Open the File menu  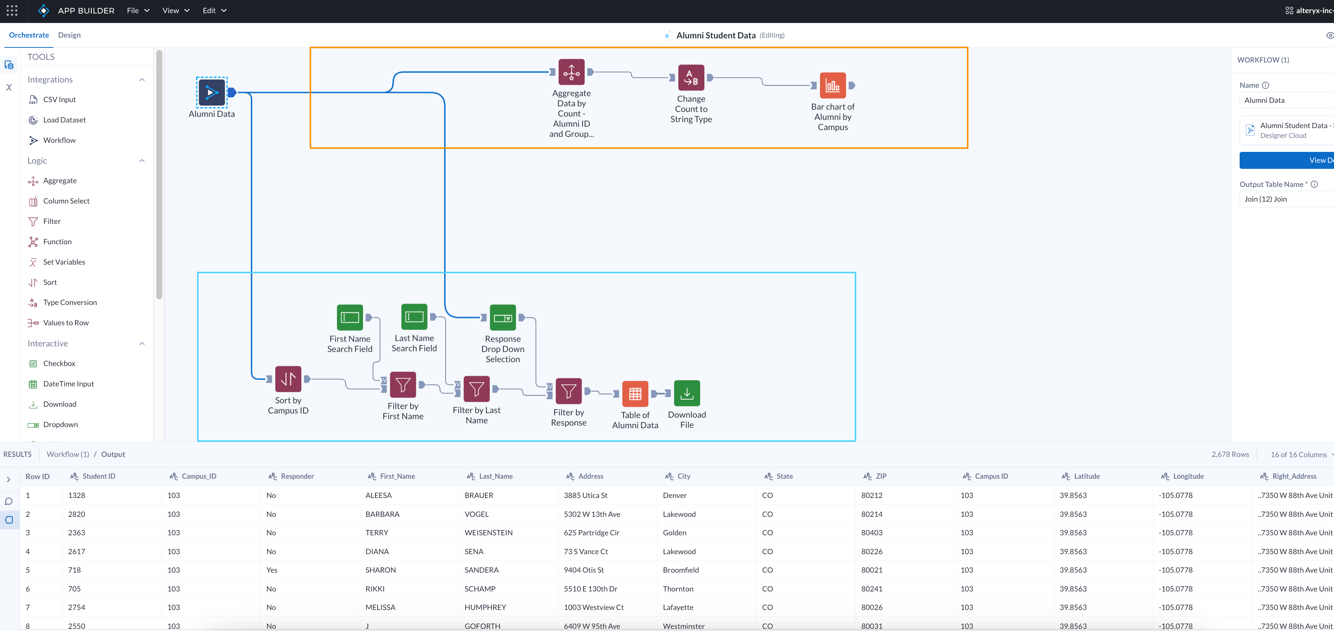136,10
